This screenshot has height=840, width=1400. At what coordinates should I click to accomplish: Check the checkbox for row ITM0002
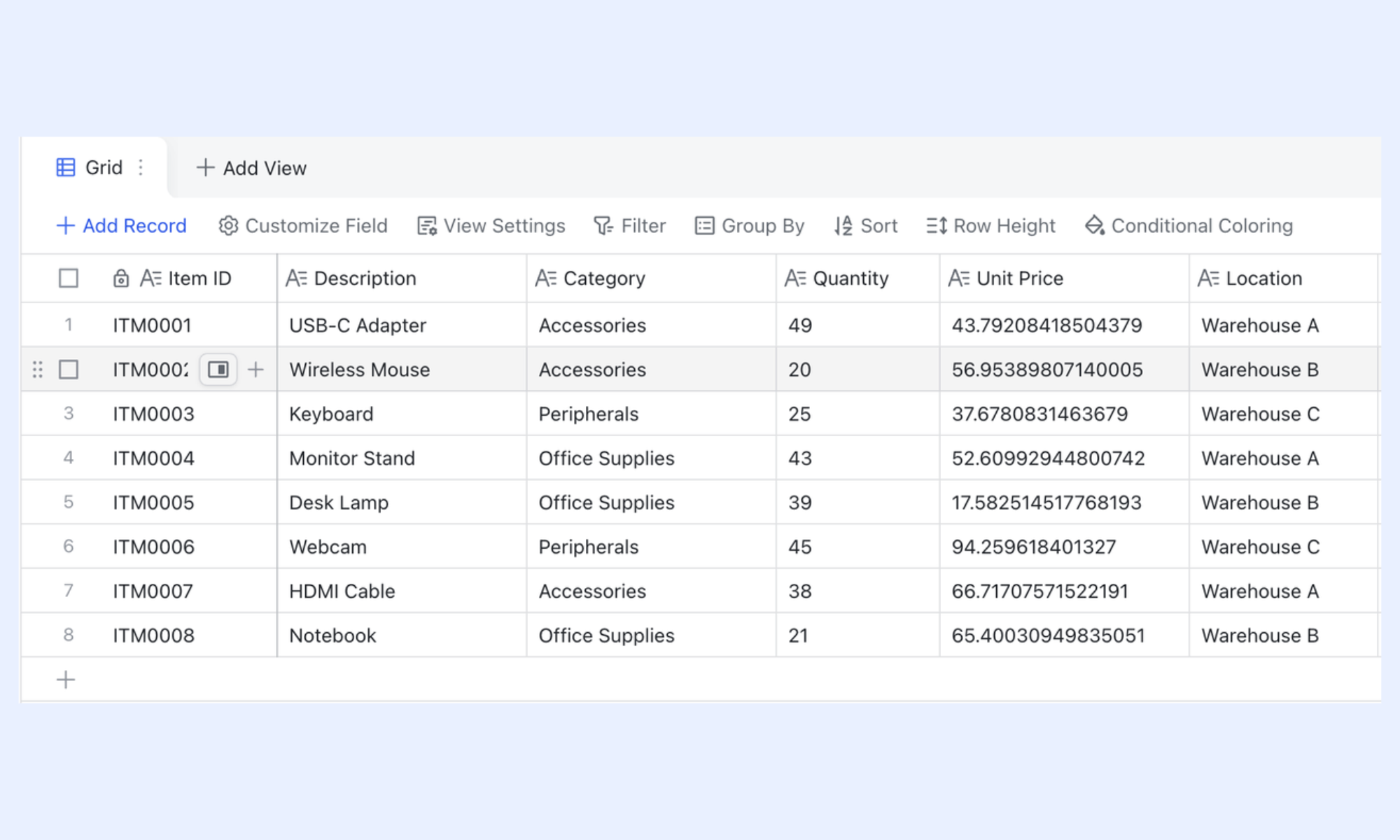[x=69, y=369]
